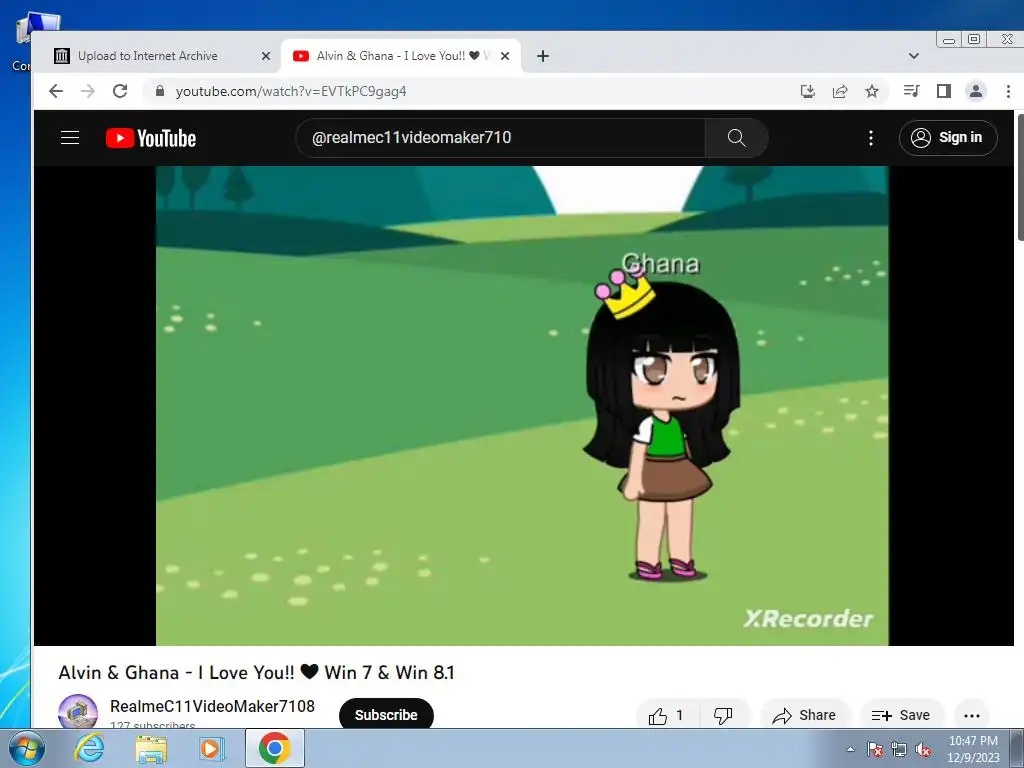
Task: Toggle Chrome side panel icon
Action: click(x=944, y=91)
